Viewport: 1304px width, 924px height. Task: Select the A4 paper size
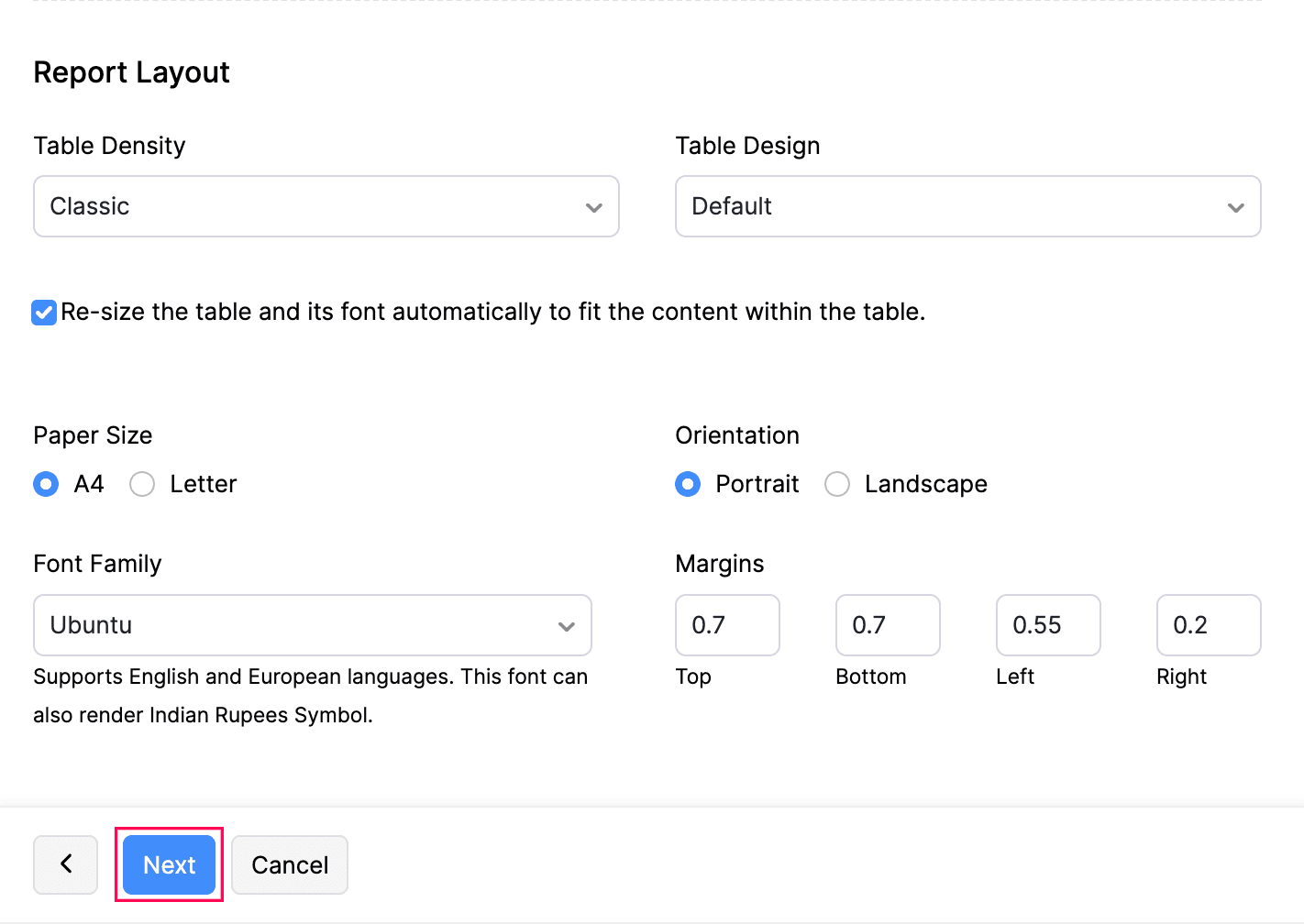(46, 484)
